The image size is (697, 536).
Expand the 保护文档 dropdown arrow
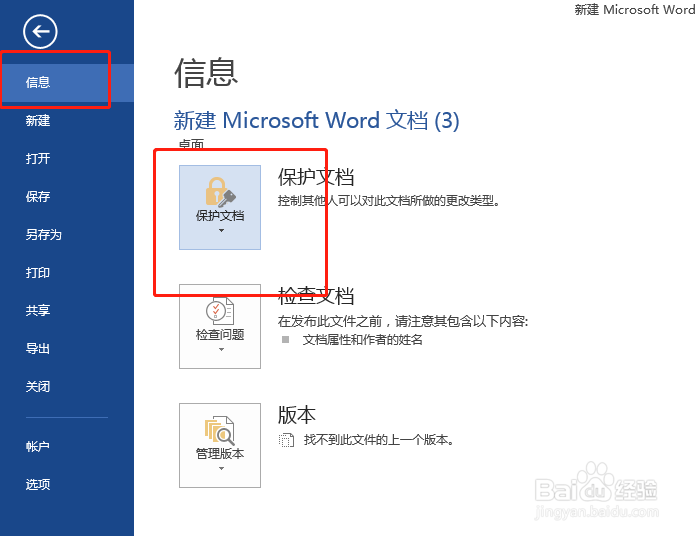[221, 231]
